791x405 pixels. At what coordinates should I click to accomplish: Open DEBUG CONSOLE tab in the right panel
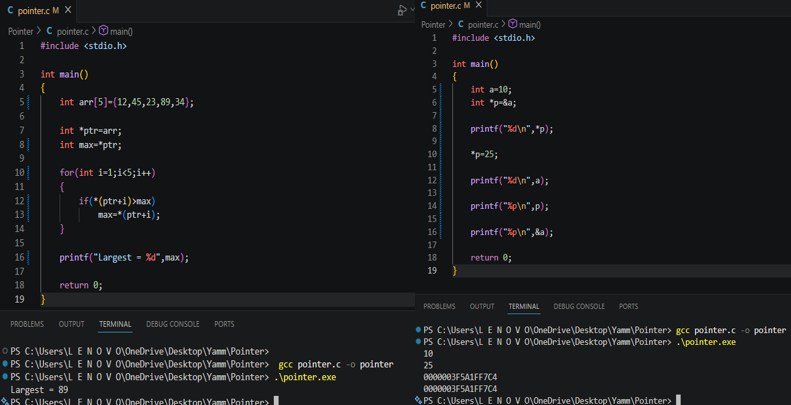coord(579,307)
